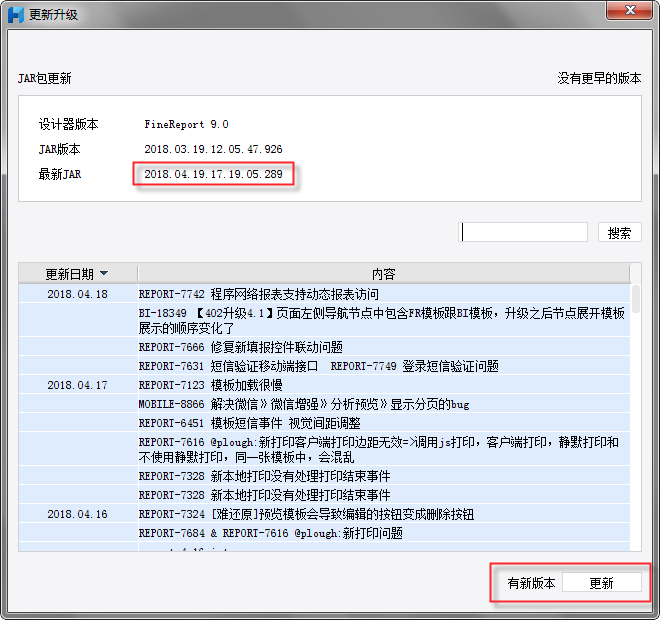
Task: Select row REPORT-6451 模板短信事件
Action: [x=383, y=423]
